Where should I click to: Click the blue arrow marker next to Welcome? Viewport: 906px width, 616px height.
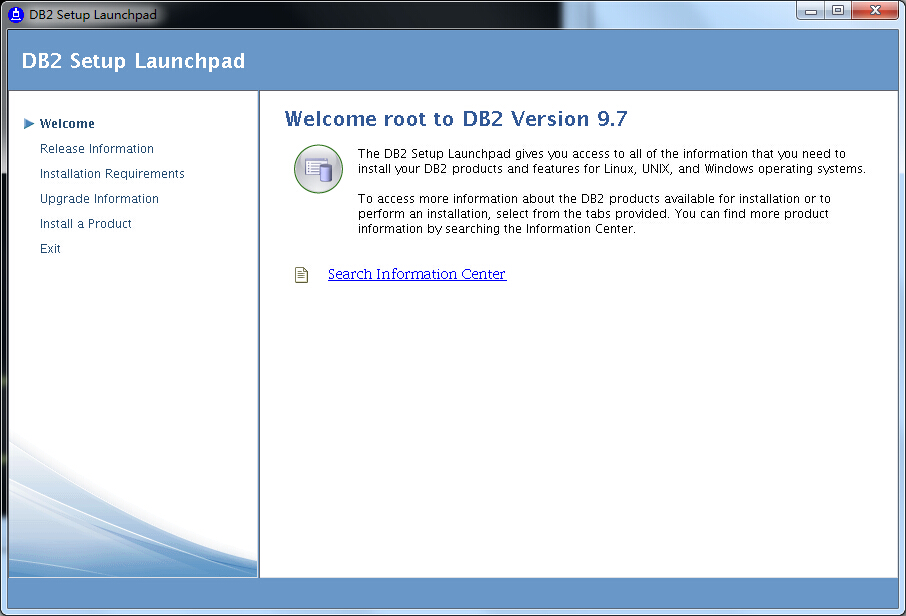[29, 124]
